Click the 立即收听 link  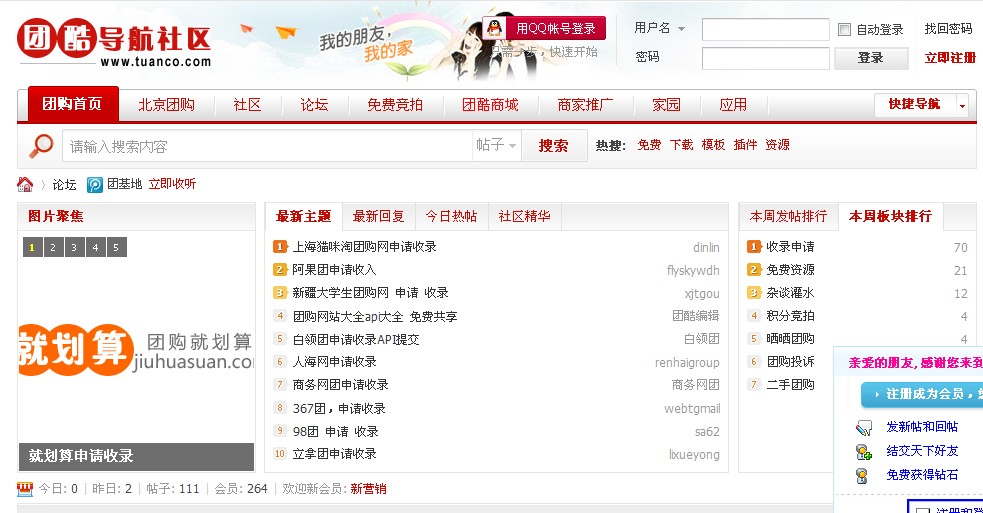click(x=172, y=184)
